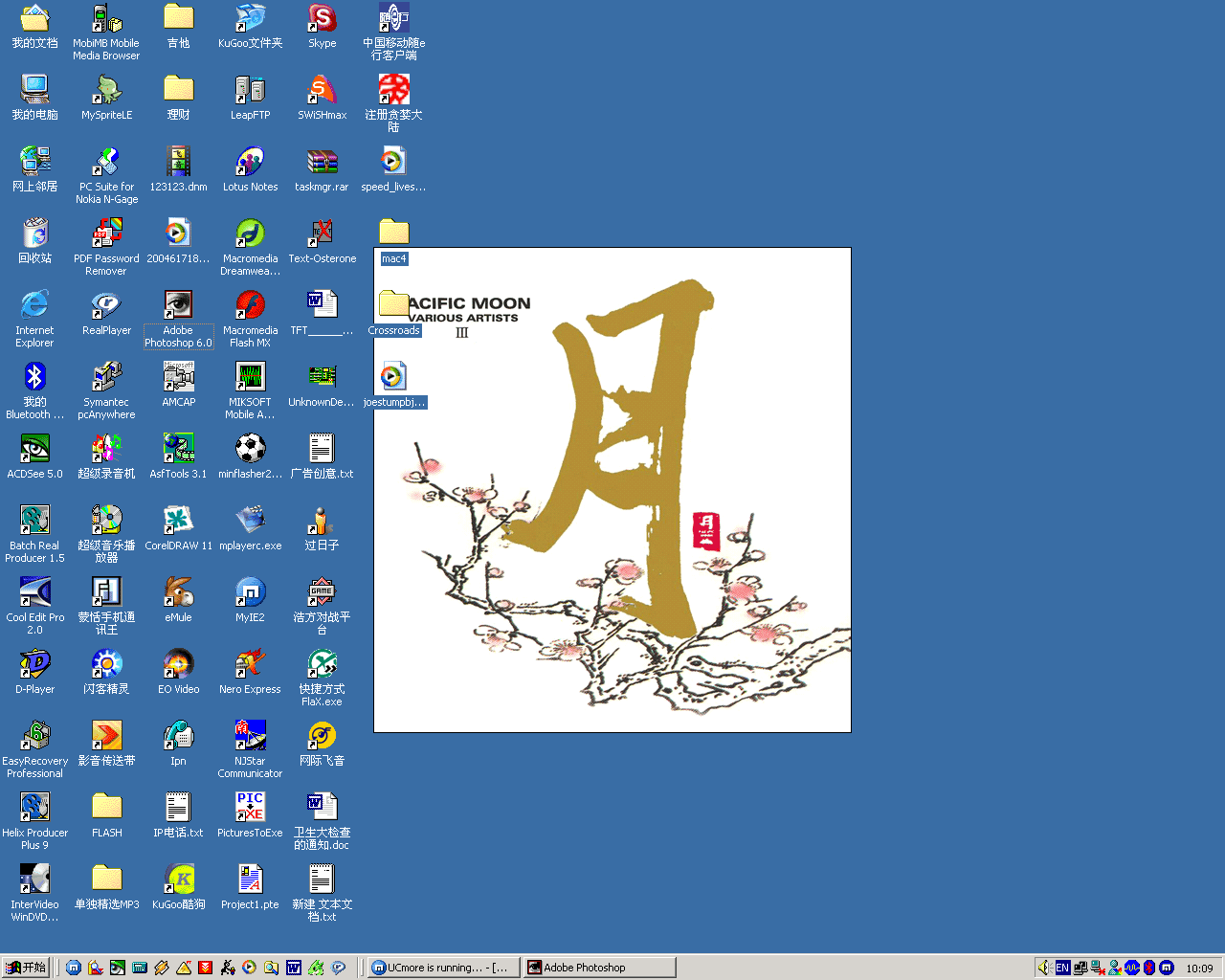Select the Project1.pte file

click(250, 887)
